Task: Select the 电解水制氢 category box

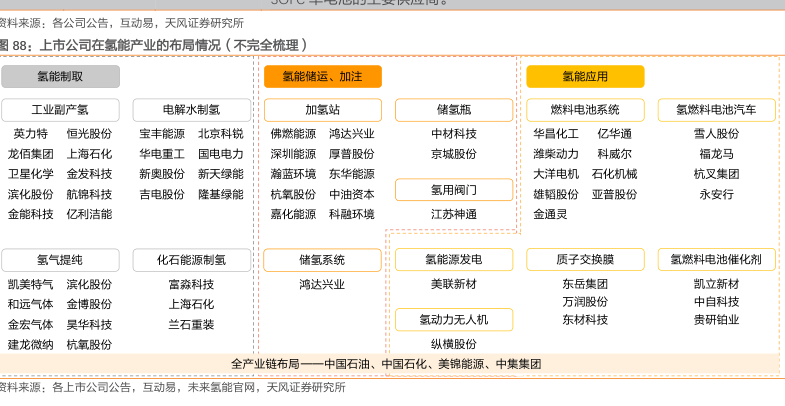Action: pyautogui.click(x=192, y=110)
